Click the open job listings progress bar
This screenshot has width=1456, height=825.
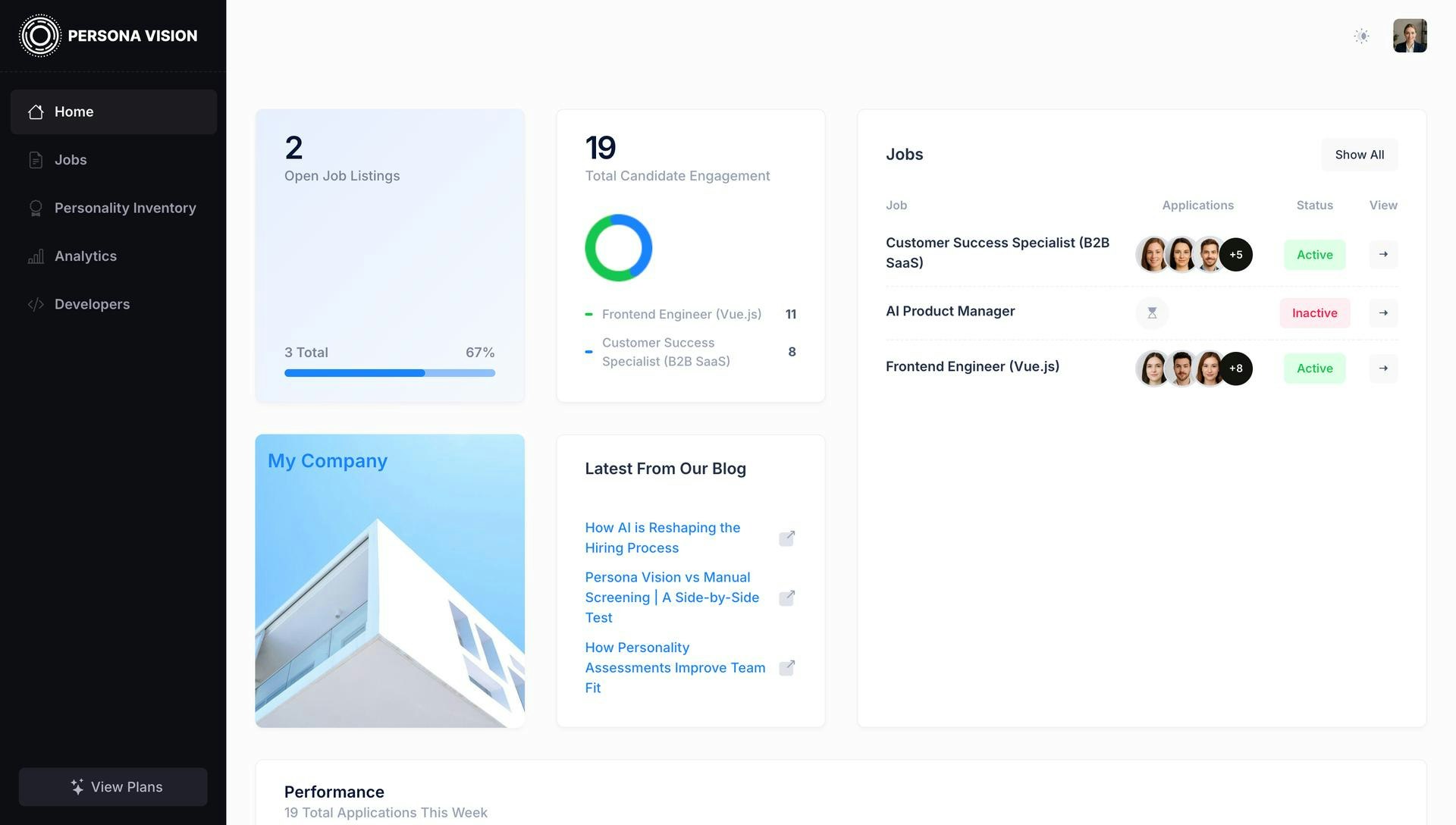[x=389, y=373]
